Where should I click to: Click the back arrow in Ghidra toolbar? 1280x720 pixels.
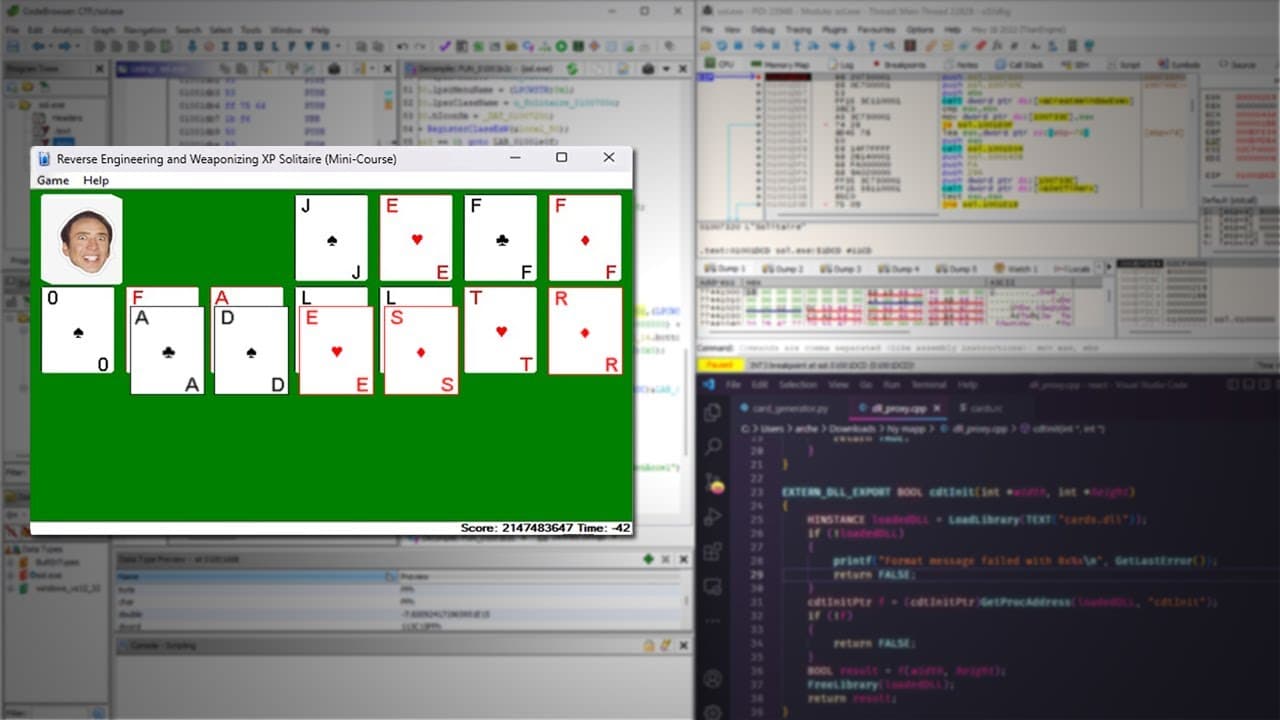39,46
